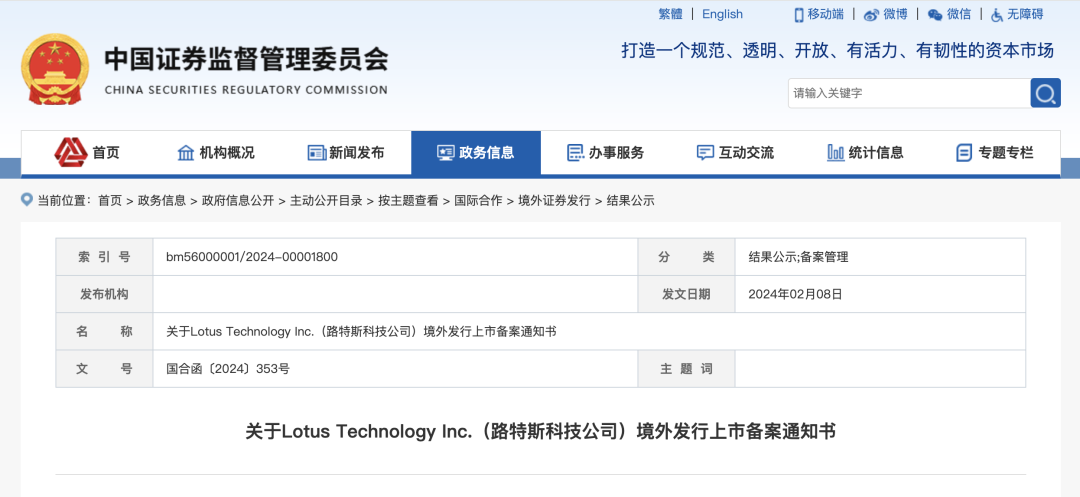This screenshot has width=1080, height=497.
Task: Click the bold Lotus Technology article heading
Action: tap(541, 432)
